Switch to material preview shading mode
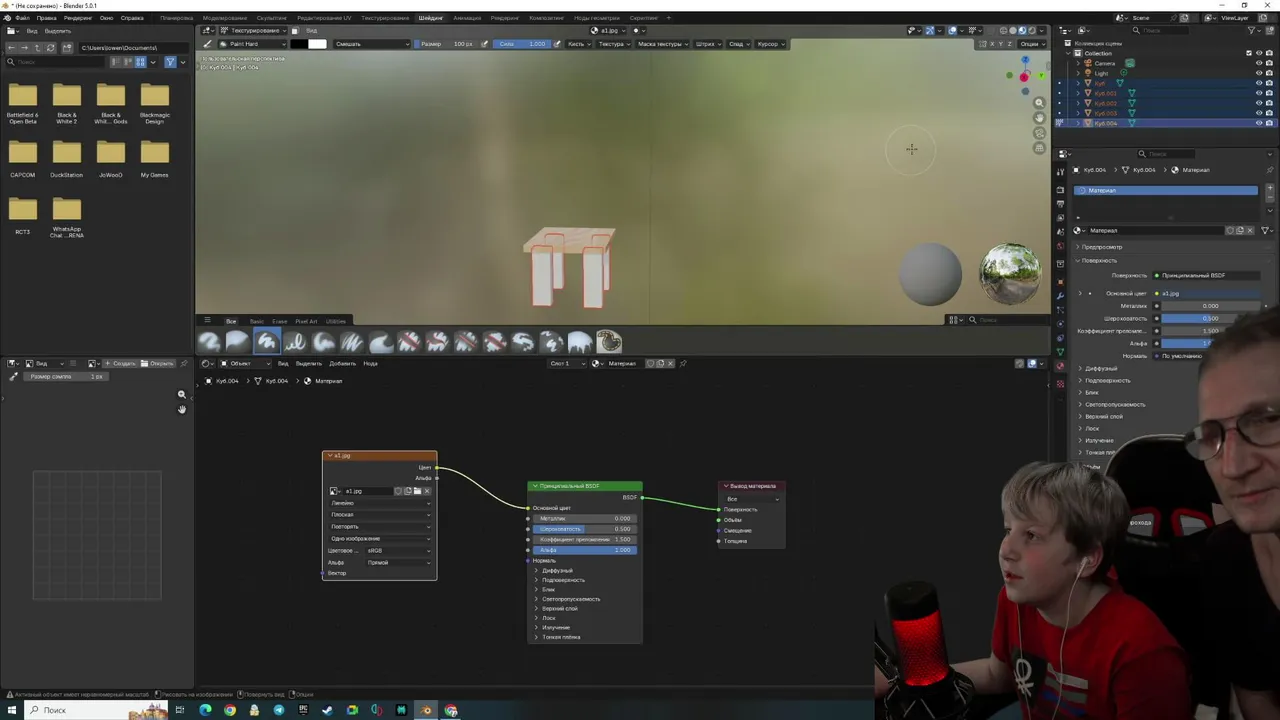 (x=1022, y=31)
